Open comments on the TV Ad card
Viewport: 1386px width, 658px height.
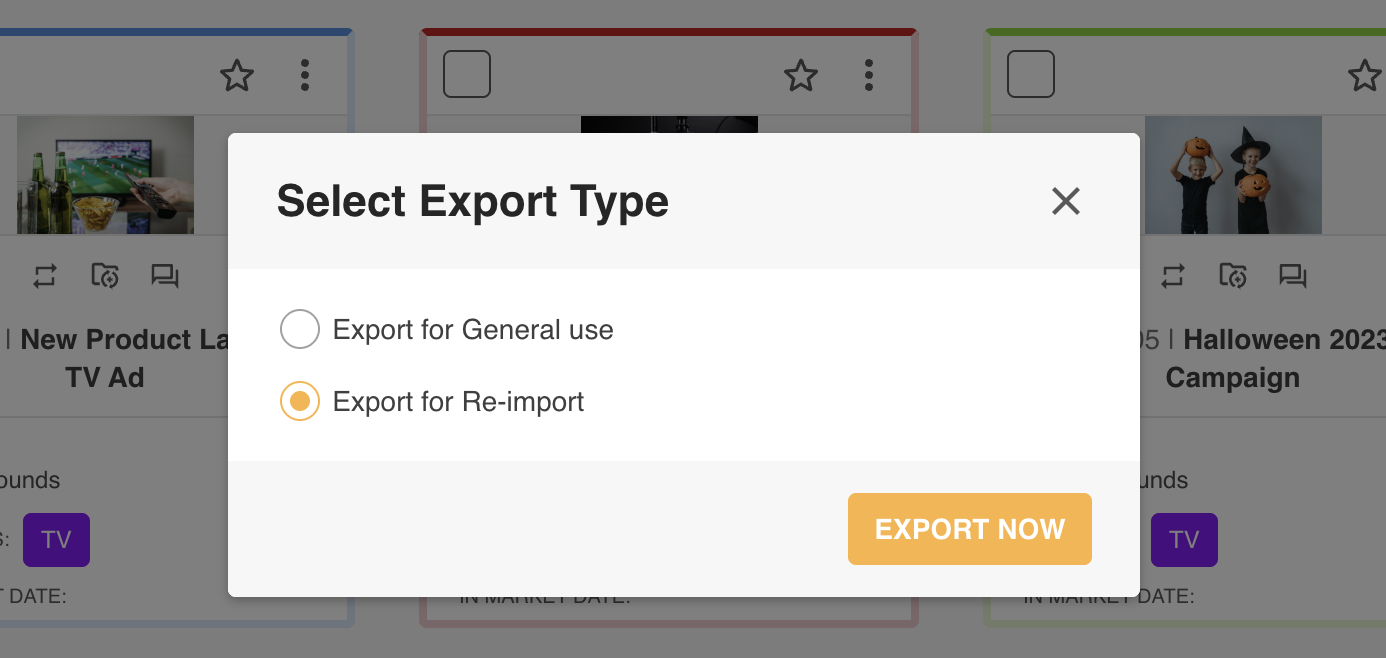(x=165, y=276)
